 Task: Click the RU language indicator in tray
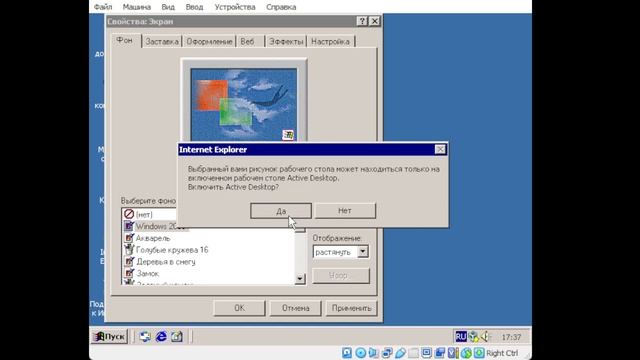461,337
